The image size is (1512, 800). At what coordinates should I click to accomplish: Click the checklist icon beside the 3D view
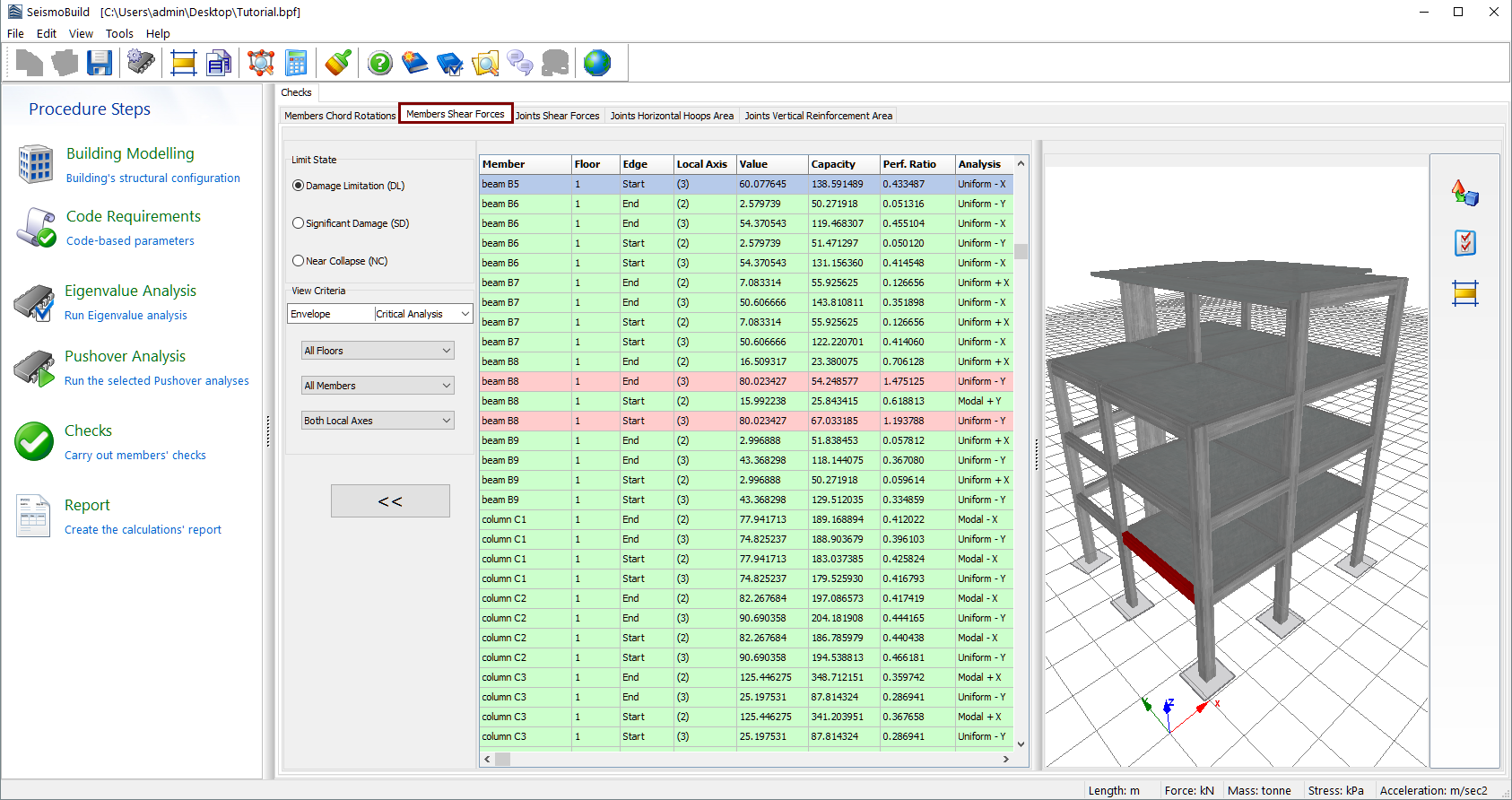[1464, 243]
